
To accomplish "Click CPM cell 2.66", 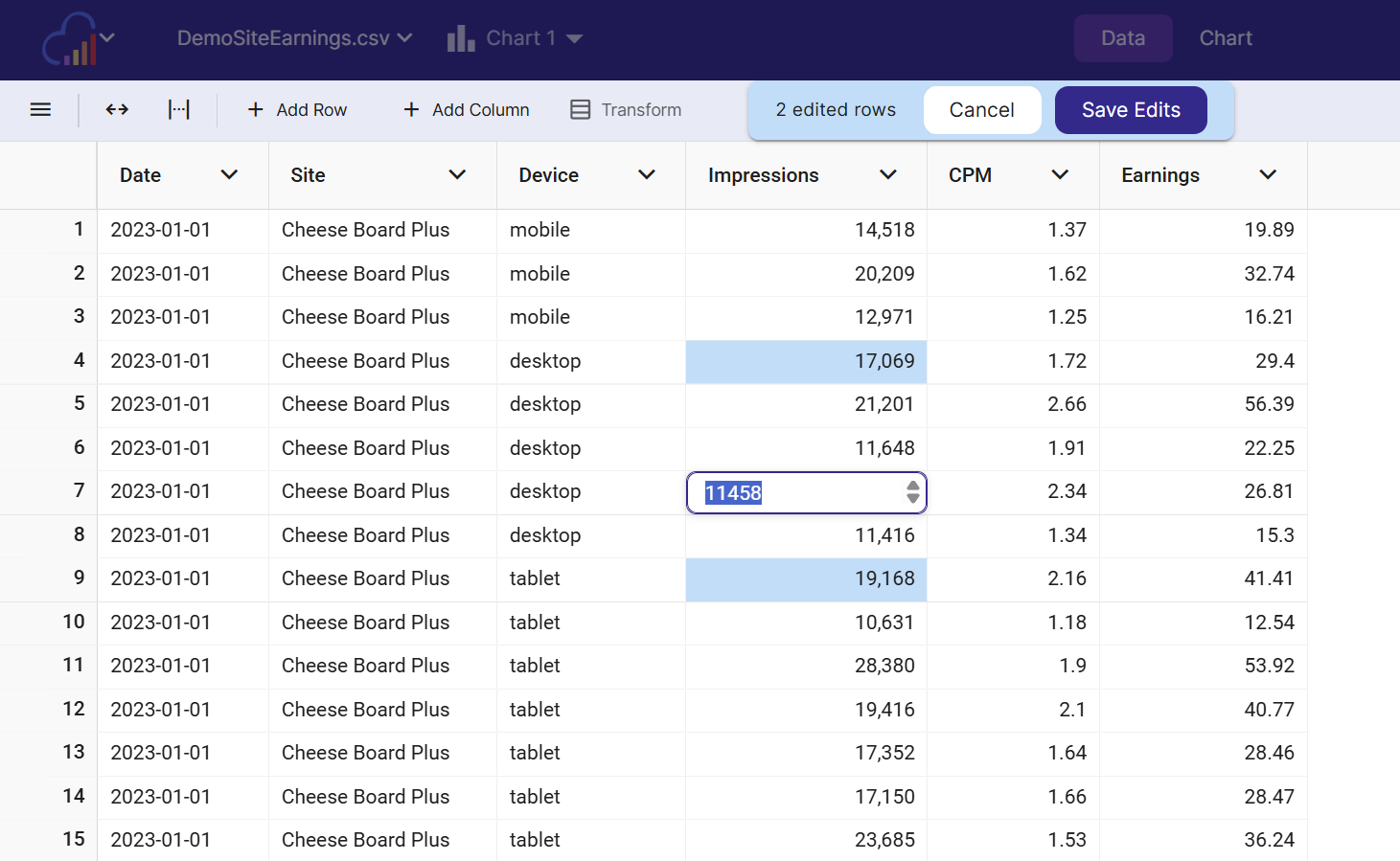I will tap(1013, 404).
